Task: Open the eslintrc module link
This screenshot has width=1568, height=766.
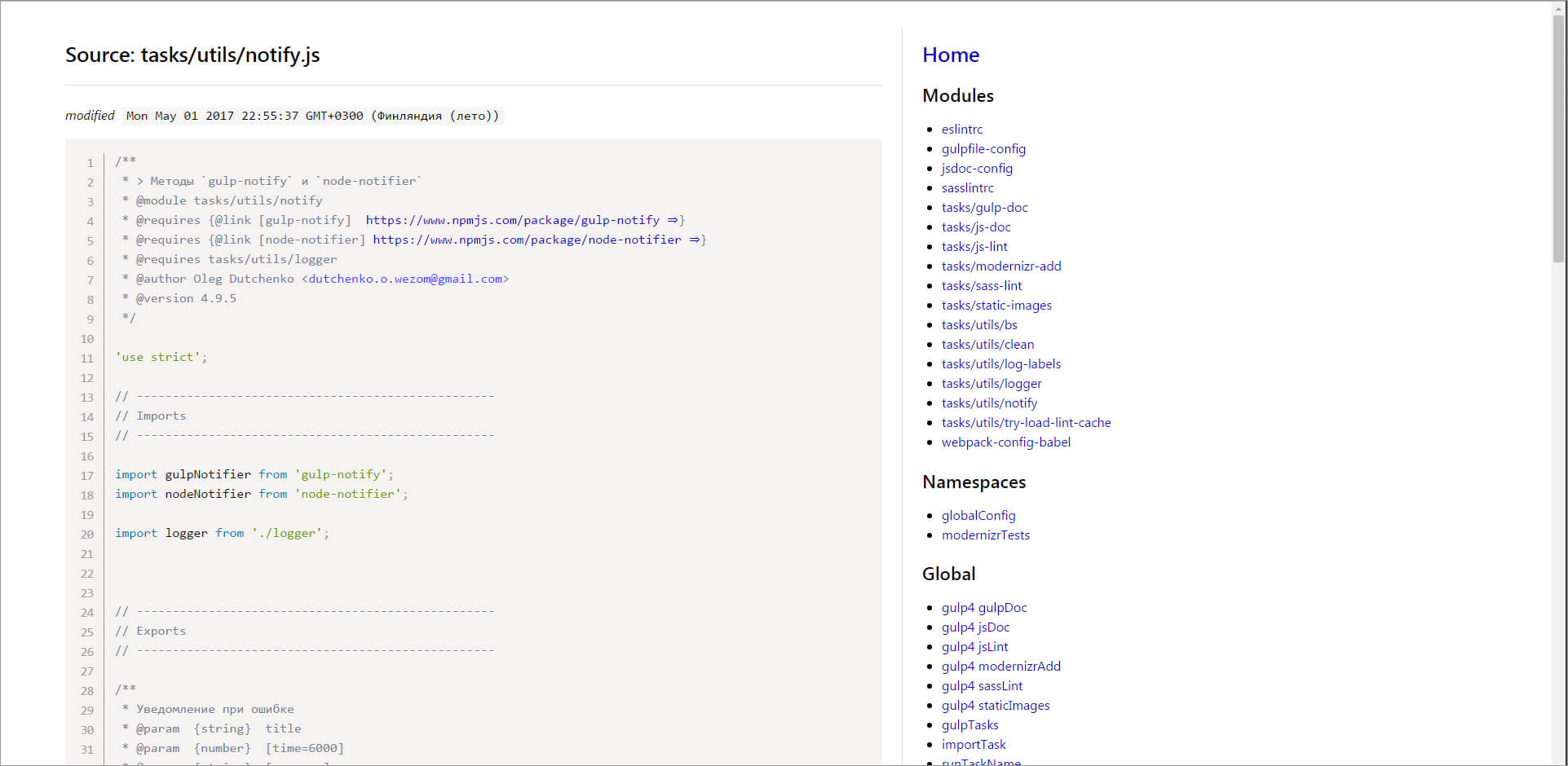Action: pyautogui.click(x=962, y=129)
